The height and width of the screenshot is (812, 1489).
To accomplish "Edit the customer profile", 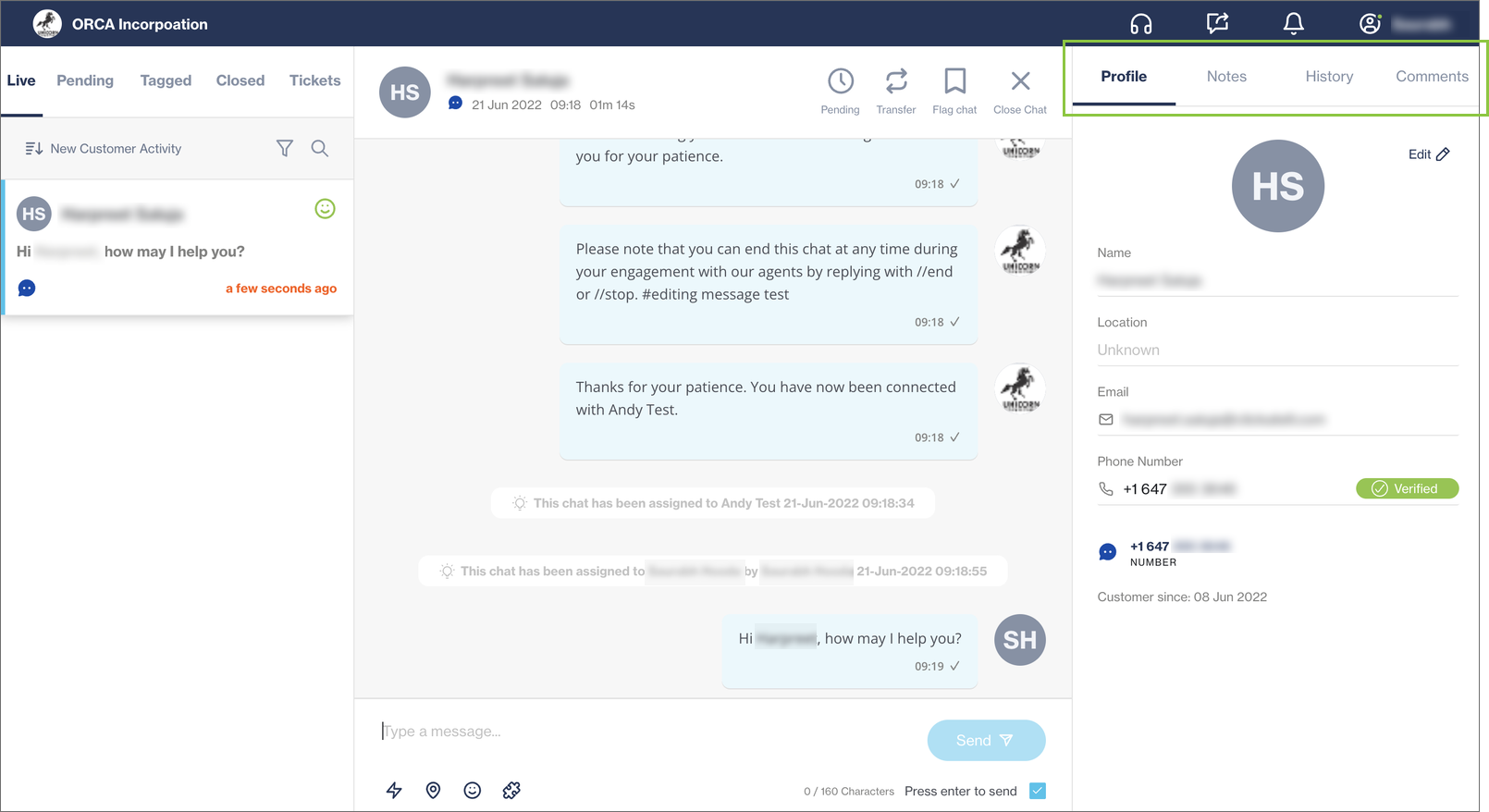I will [x=1429, y=154].
